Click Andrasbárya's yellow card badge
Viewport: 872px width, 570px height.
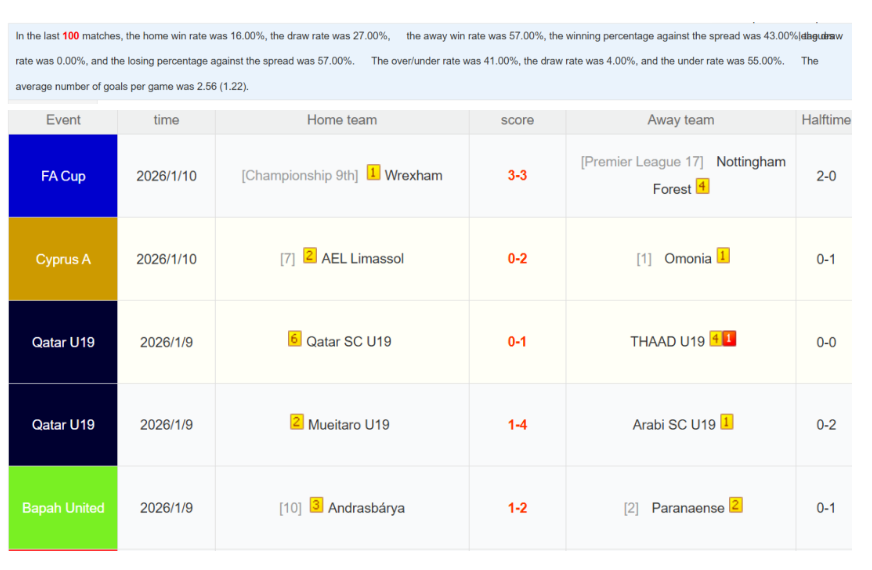click(316, 505)
